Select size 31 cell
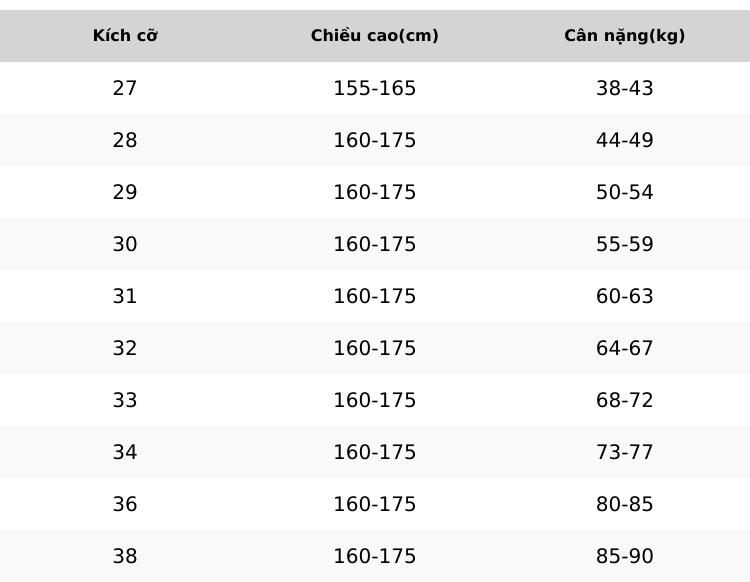Screen dimensions: 750x582 pos(125,296)
